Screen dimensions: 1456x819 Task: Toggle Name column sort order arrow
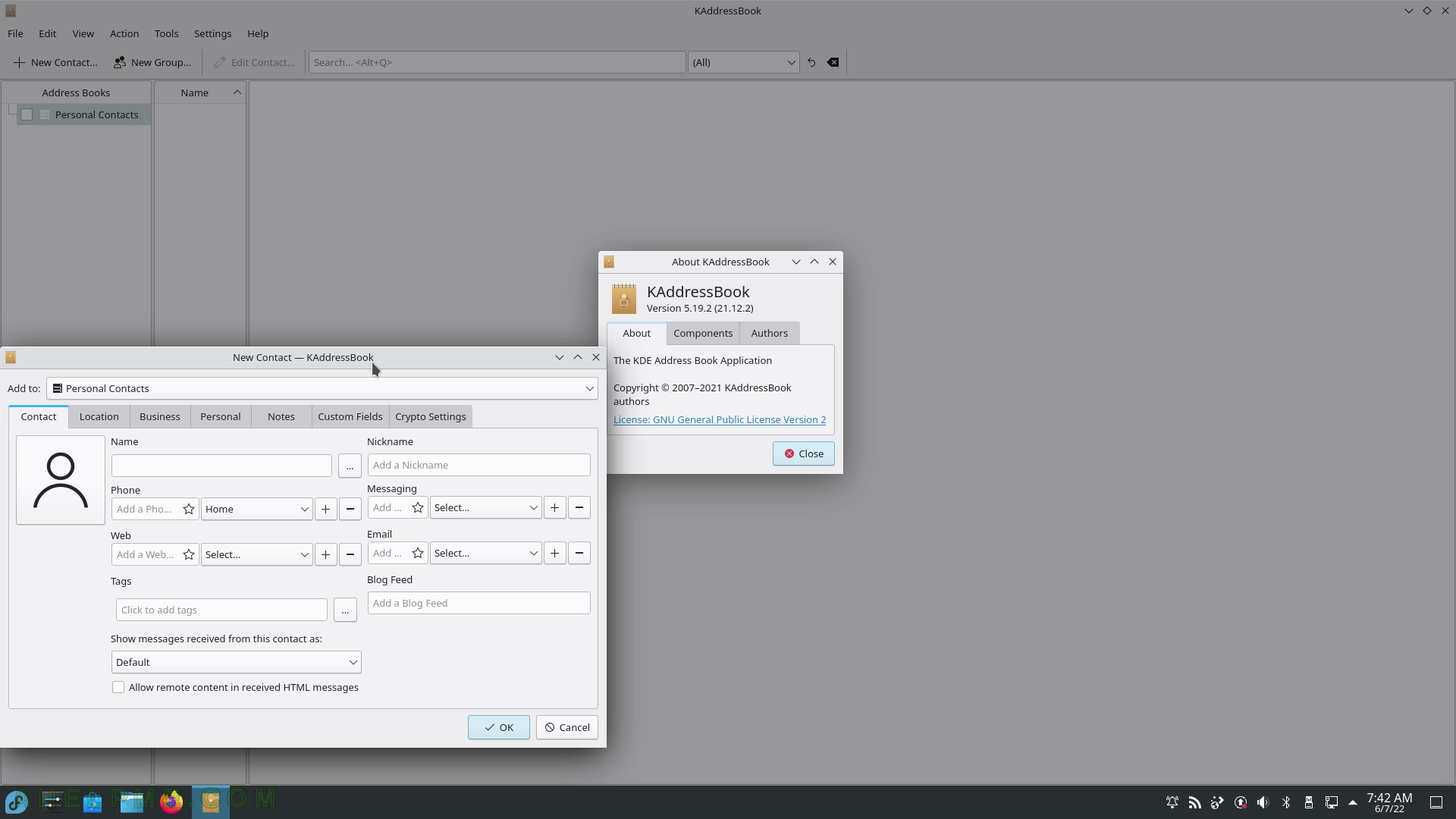pyautogui.click(x=237, y=93)
